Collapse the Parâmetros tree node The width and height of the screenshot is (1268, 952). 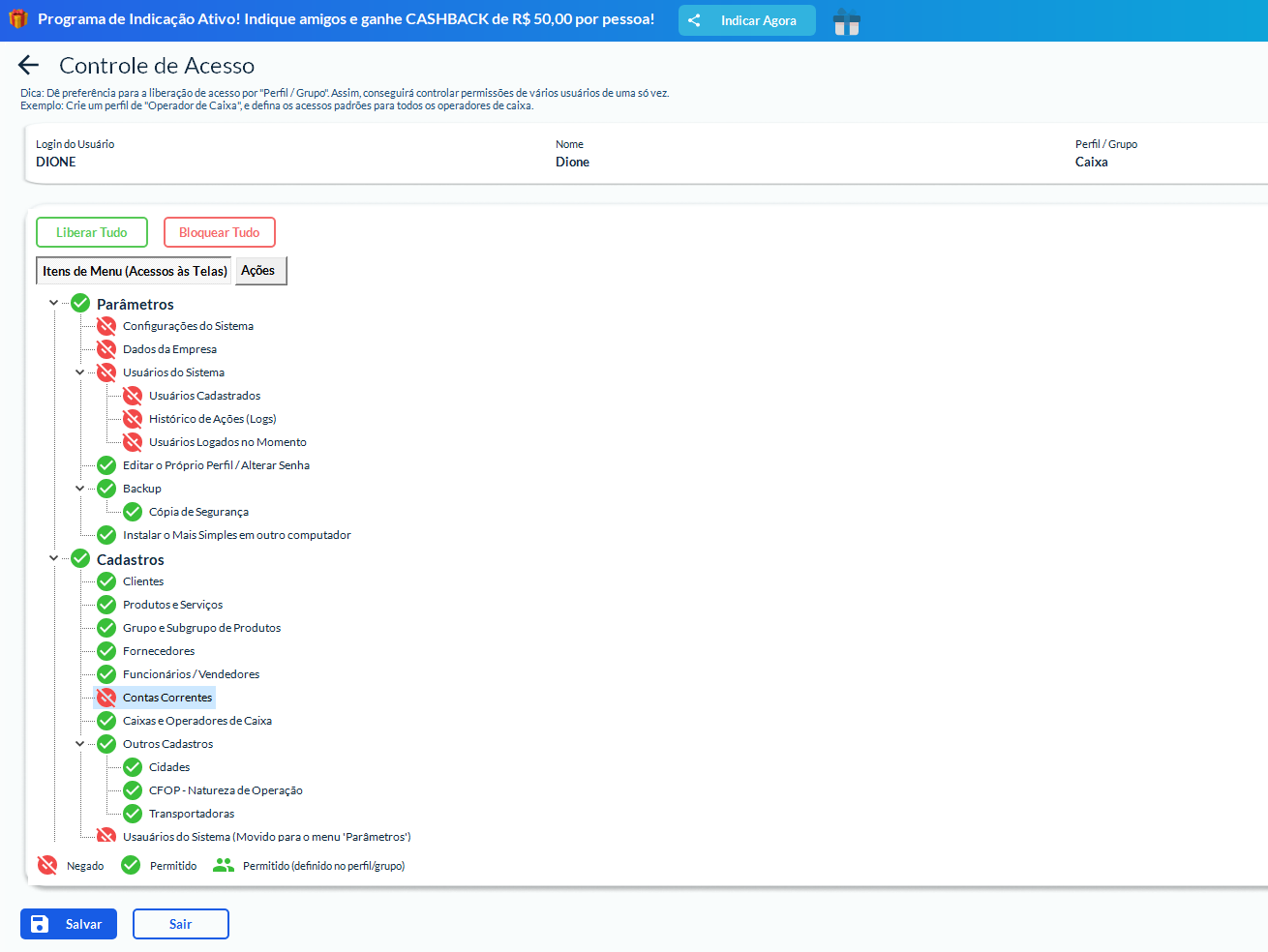[54, 303]
